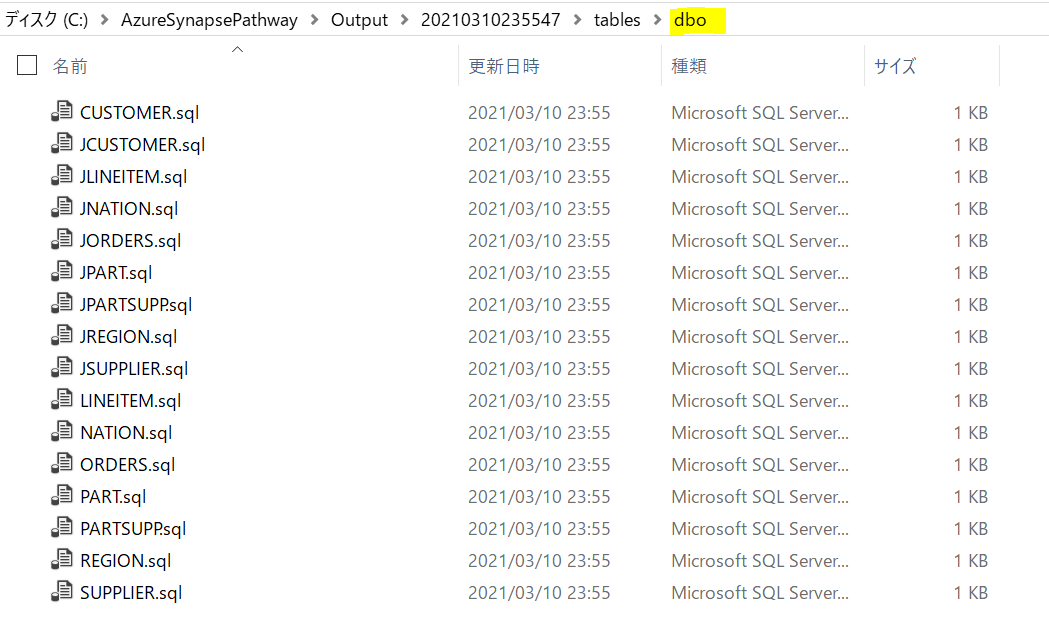Select the NATION.sql file name
The width and height of the screenshot is (1049, 627).
point(126,433)
